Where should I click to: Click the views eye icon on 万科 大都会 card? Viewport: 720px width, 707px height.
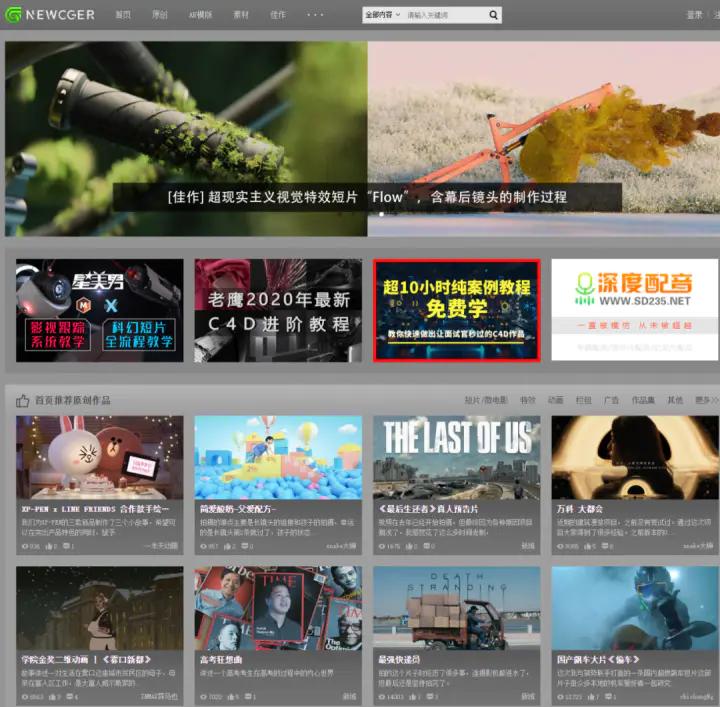tap(560, 546)
